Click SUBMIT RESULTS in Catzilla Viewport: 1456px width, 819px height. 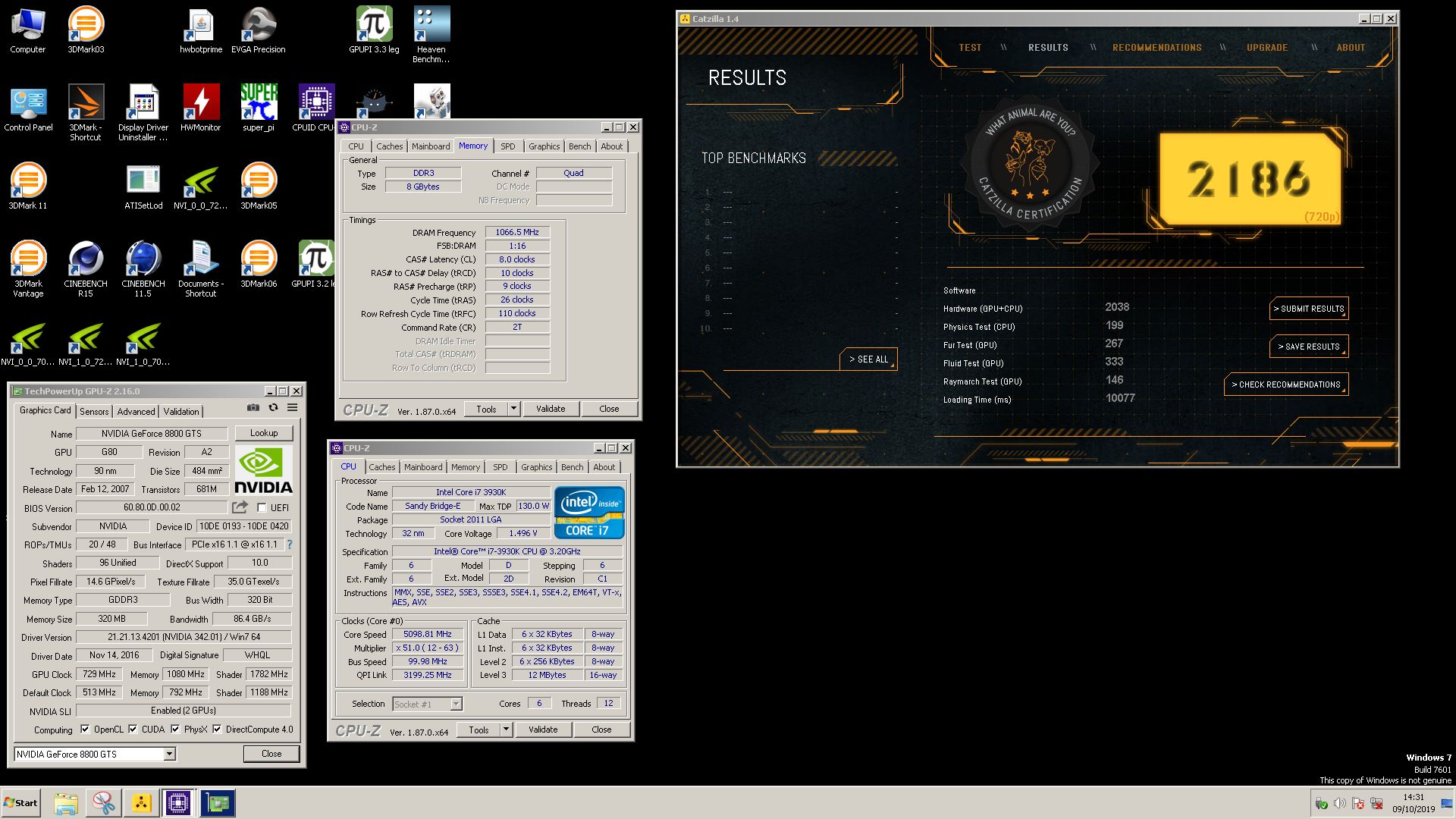(x=1309, y=309)
